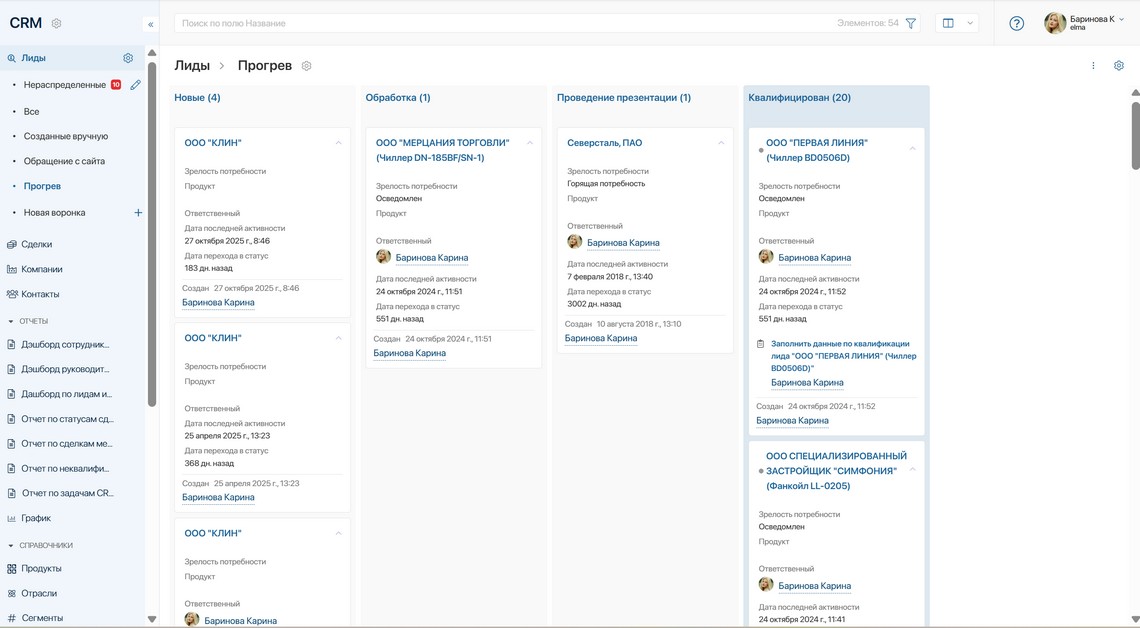
Task: Open Компании section icon
Action: point(12,270)
